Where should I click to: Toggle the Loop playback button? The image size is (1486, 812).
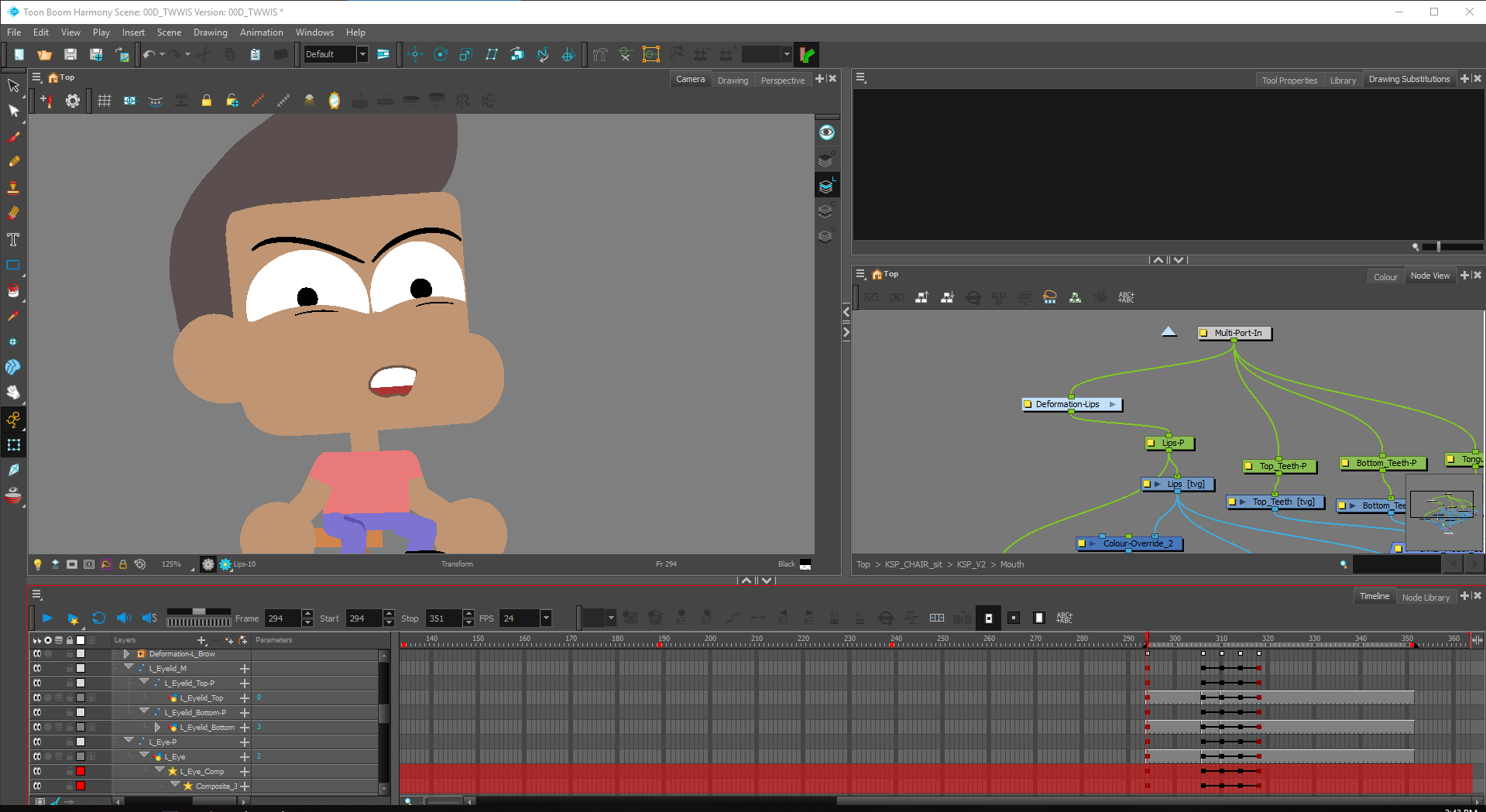98,618
